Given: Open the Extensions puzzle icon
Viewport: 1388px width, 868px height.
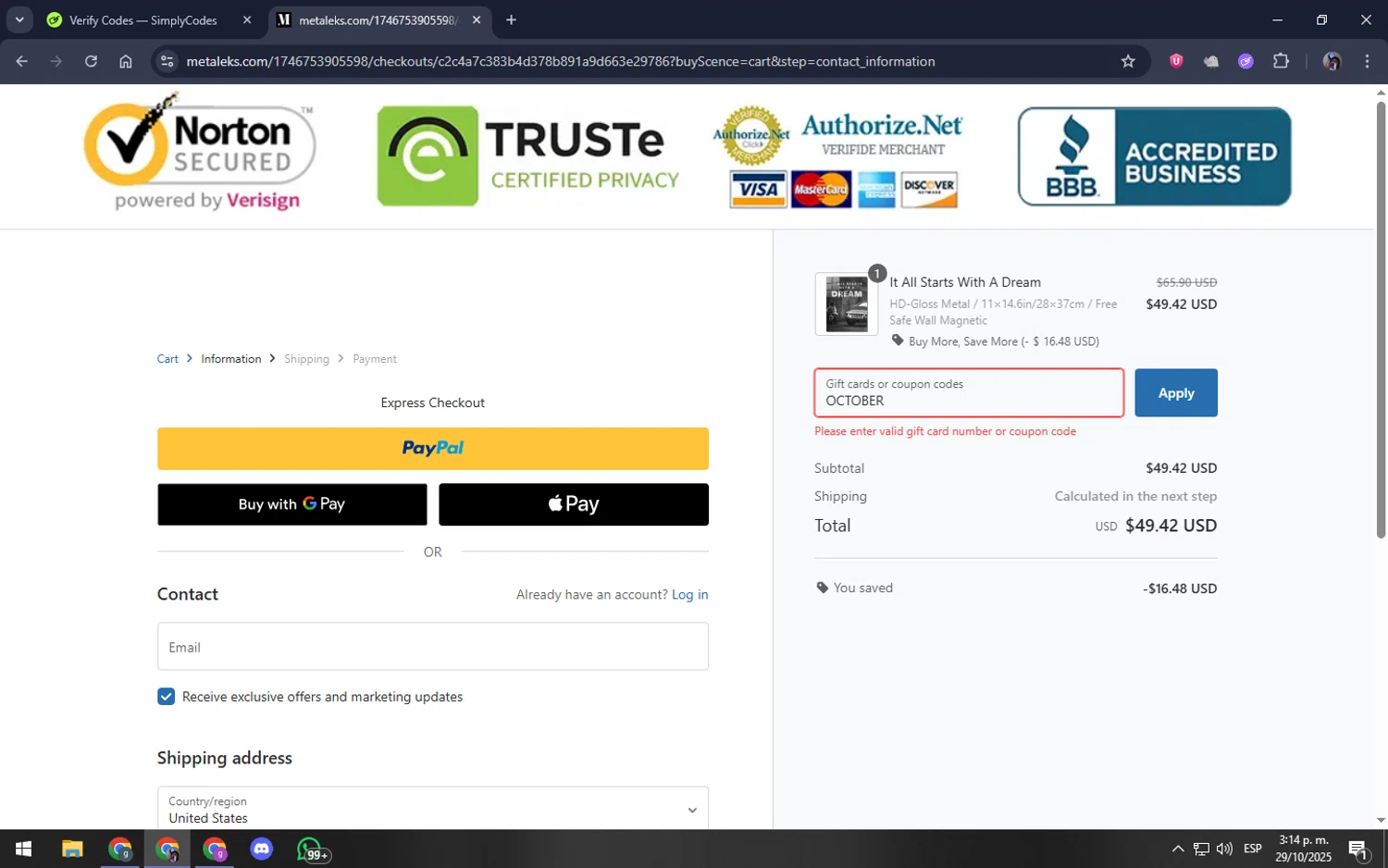Looking at the screenshot, I should (1281, 61).
